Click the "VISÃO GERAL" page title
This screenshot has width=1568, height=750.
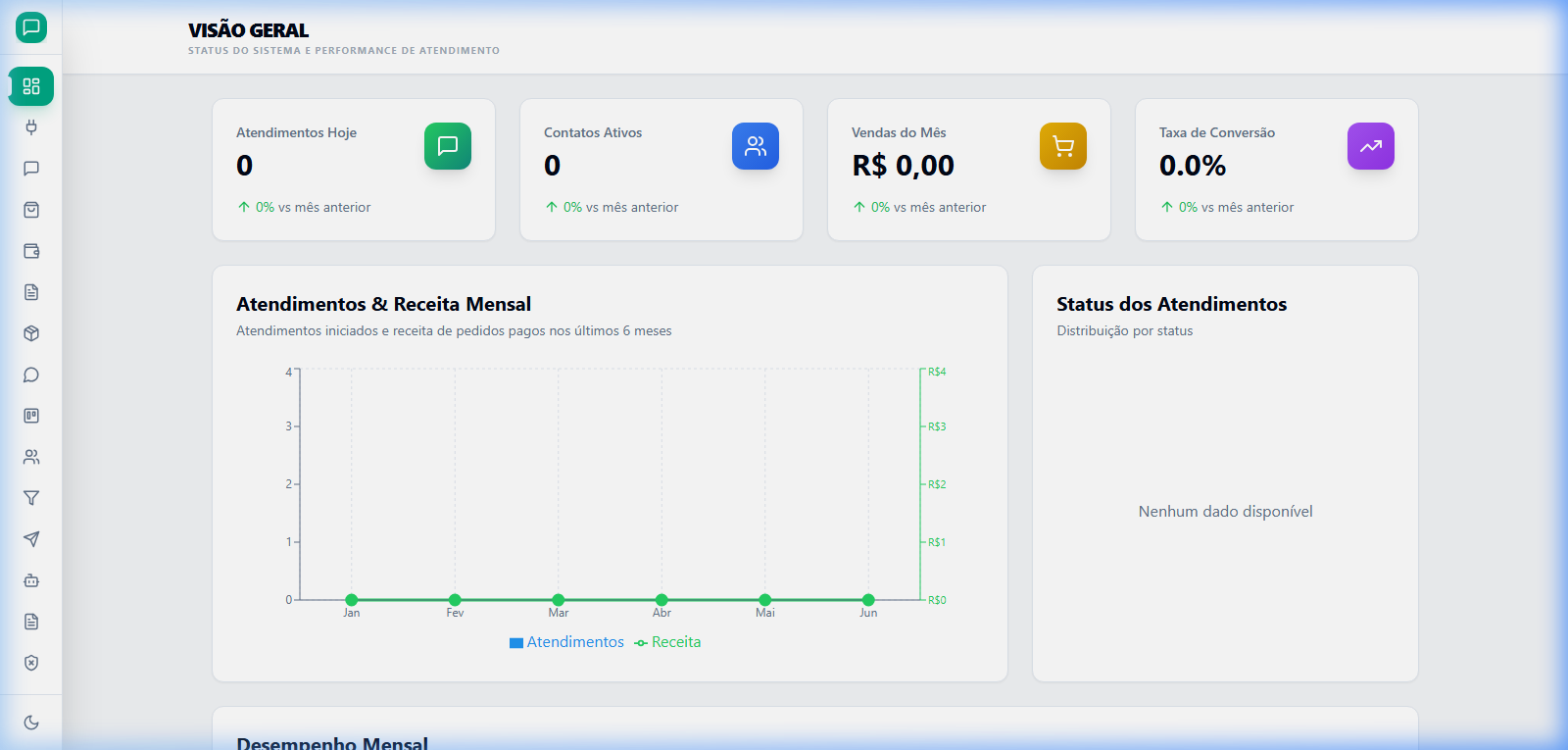(x=248, y=30)
